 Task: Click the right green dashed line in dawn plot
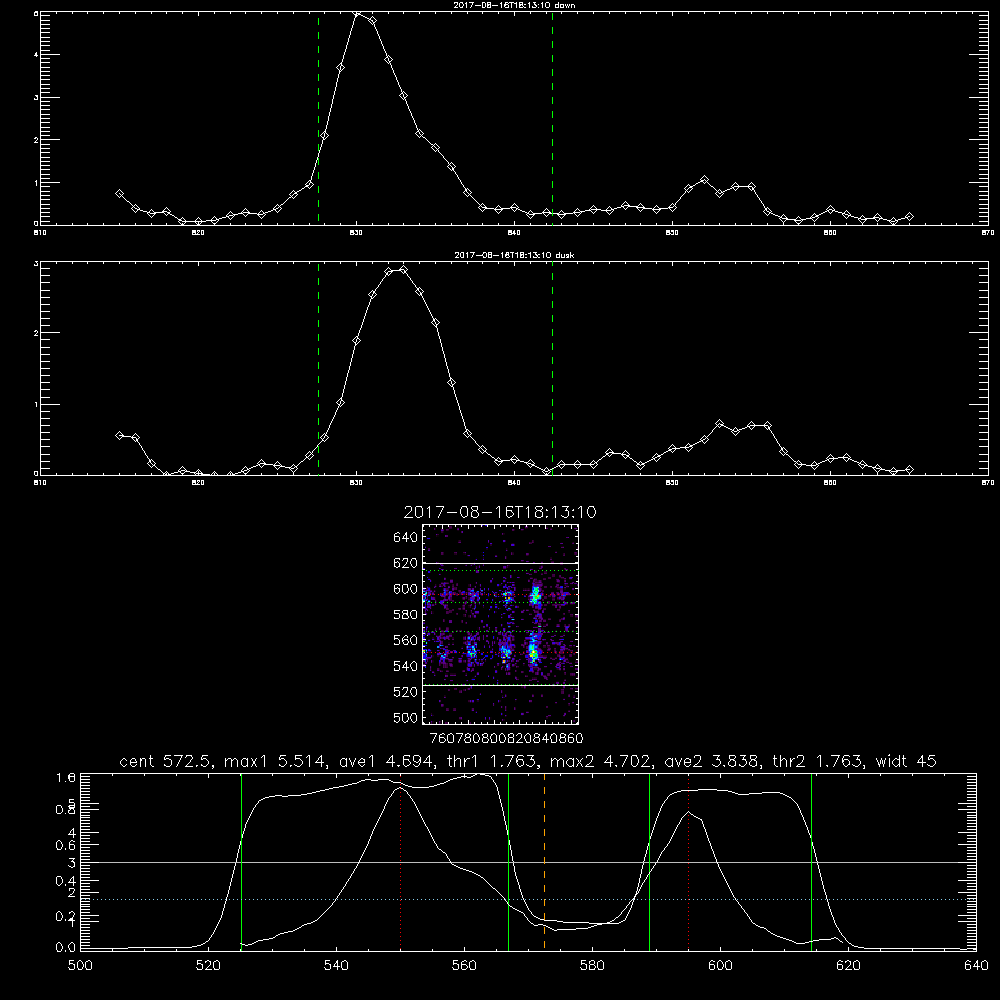(552, 118)
